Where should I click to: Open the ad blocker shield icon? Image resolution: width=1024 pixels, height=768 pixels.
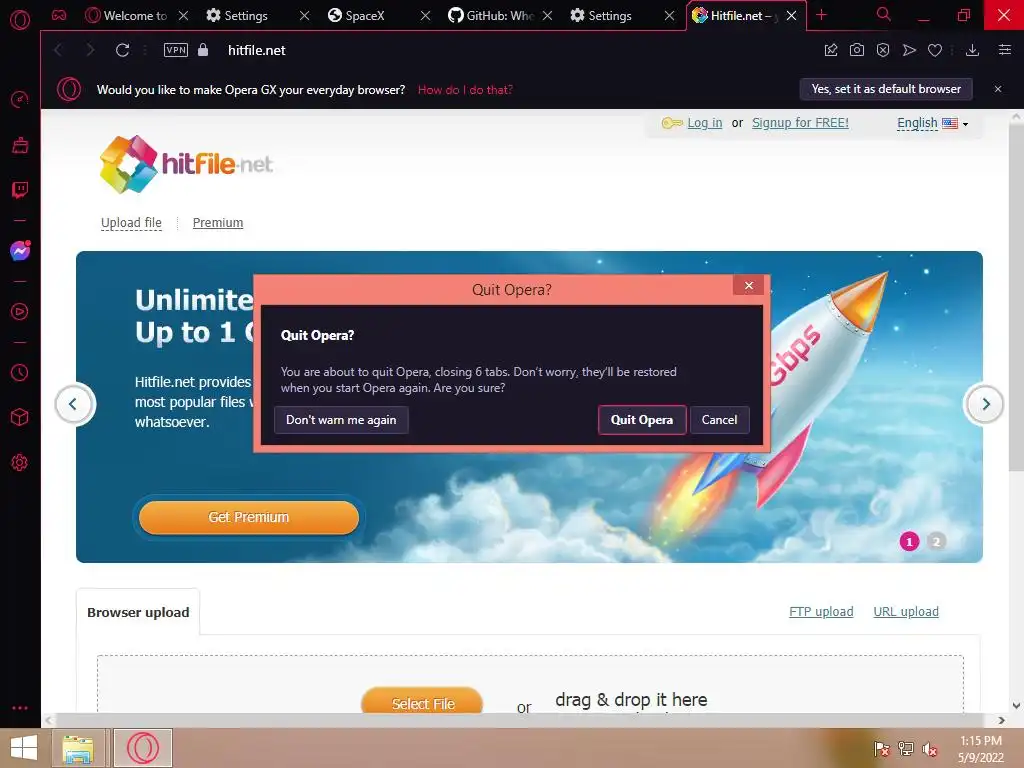883,50
